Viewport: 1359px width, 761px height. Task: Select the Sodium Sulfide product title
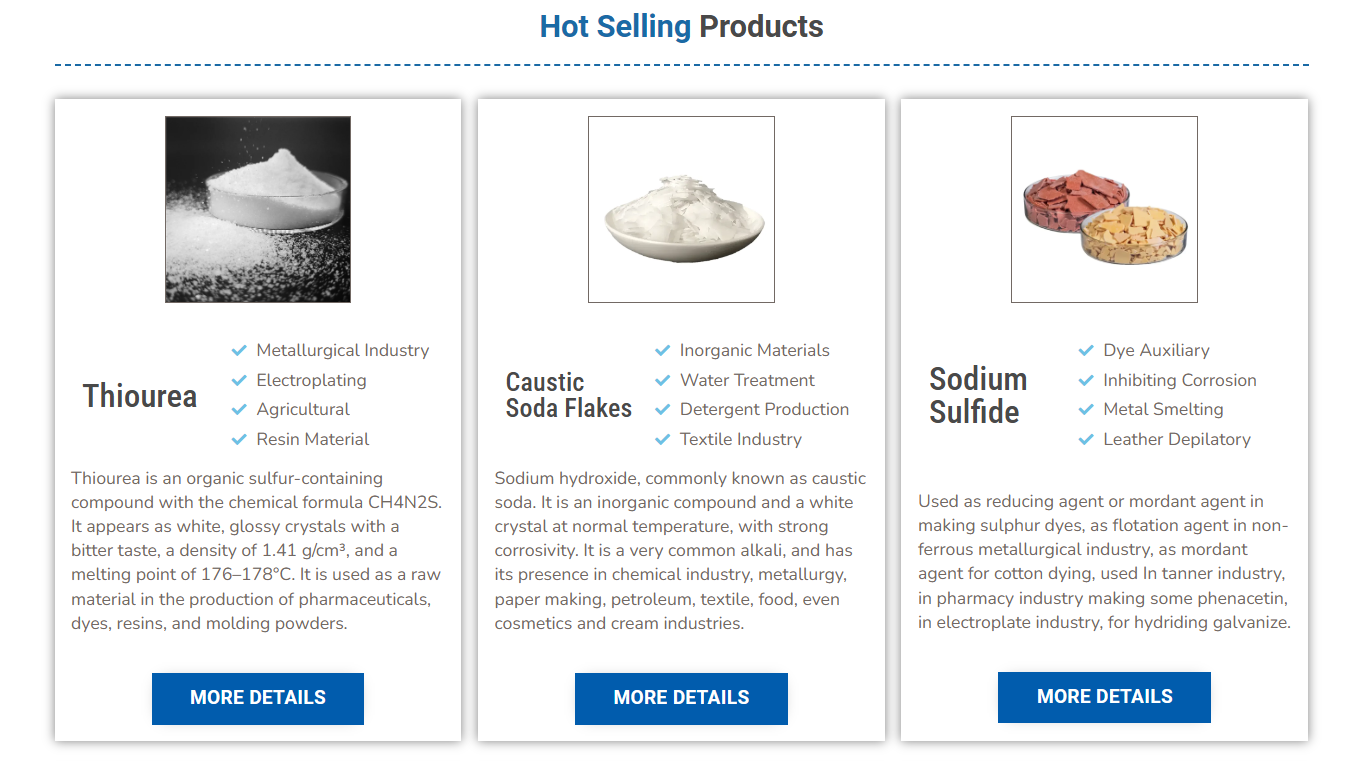[978, 395]
